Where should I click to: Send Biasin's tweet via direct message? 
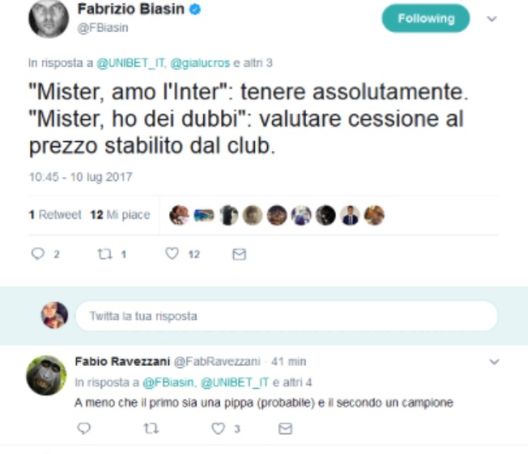pyautogui.click(x=239, y=254)
